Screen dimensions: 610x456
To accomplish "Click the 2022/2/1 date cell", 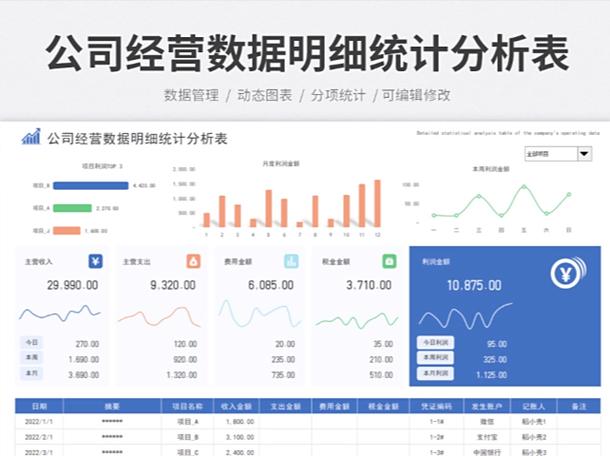I will tap(39, 437).
